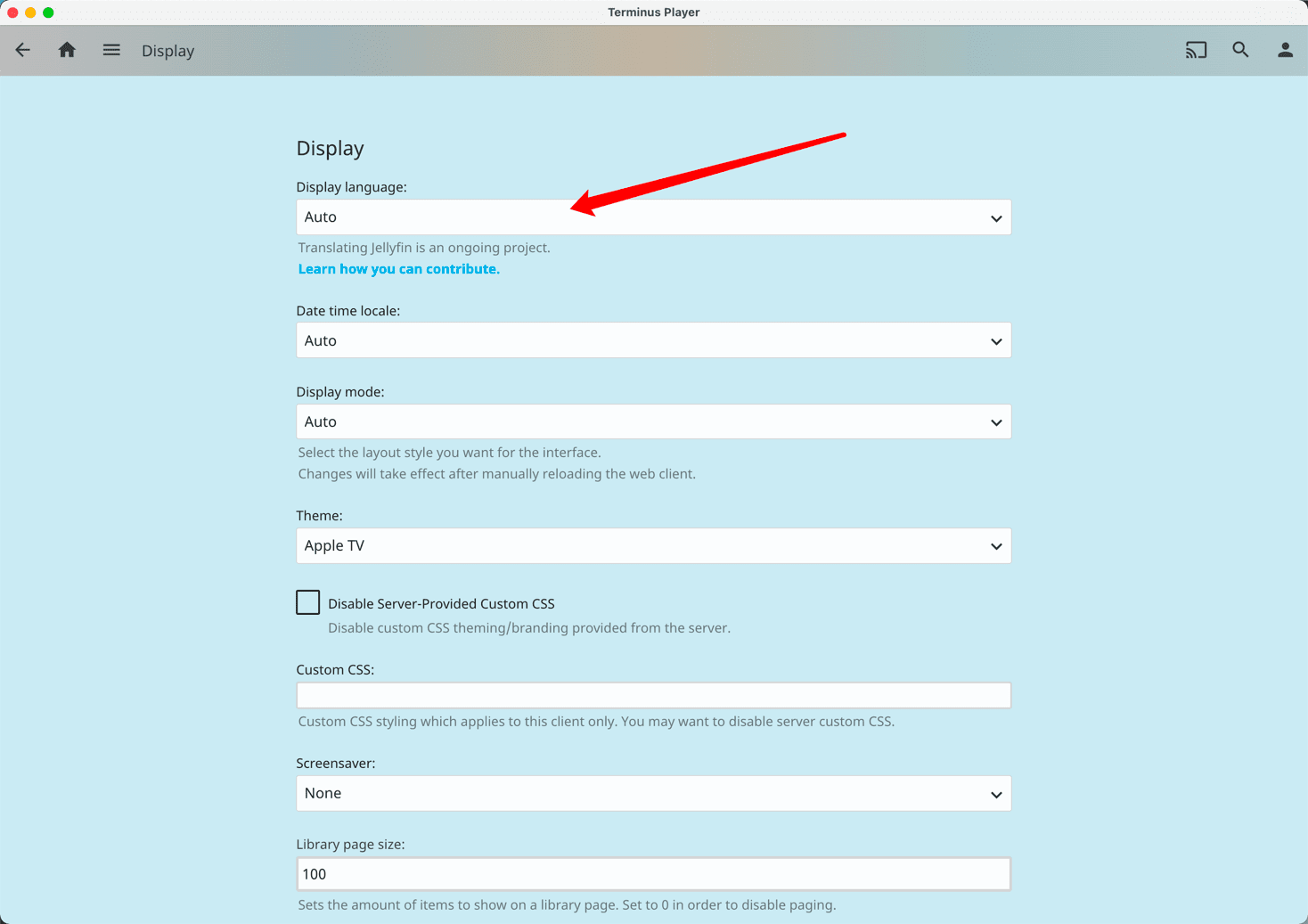Expand the Date time locale dropdown
This screenshot has height=924, width=1308.
tap(653, 340)
